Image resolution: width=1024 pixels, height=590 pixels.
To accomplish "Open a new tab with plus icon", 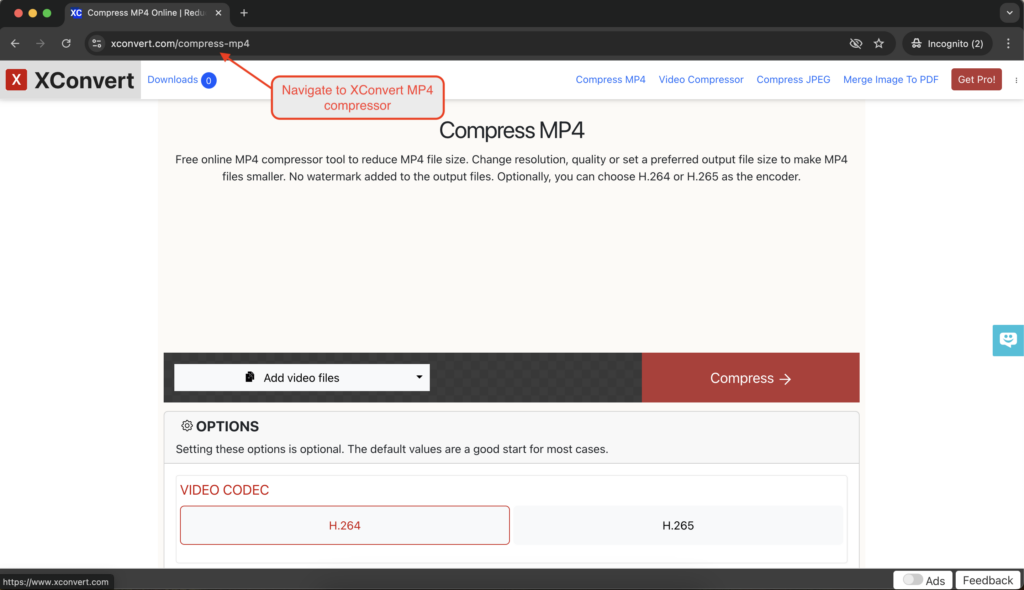I will pos(244,12).
